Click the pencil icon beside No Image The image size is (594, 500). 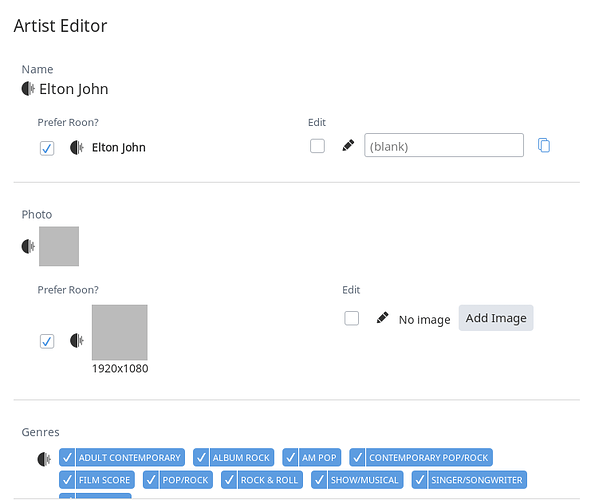click(382, 318)
